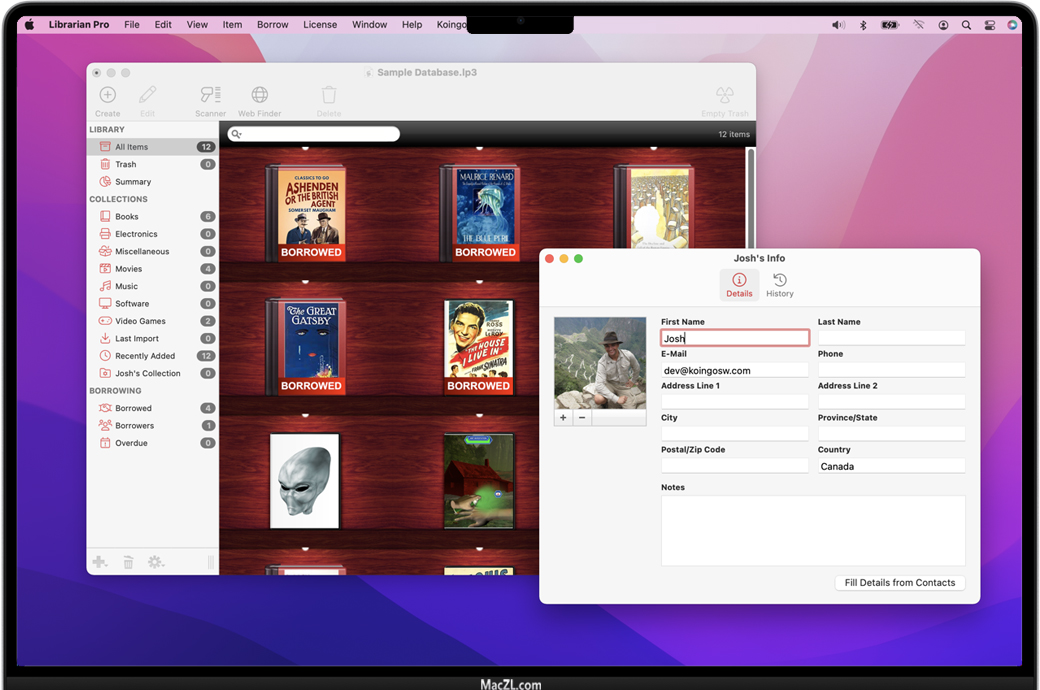
Task: Click the search magnifier dropdown
Action: pyautogui.click(x=236, y=134)
